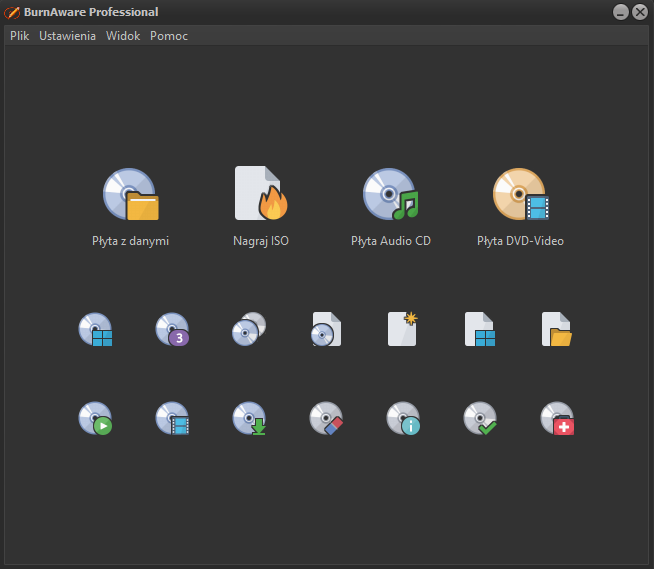The height and width of the screenshot is (569, 654).
Task: Open the Ustawienia menu
Action: click(68, 36)
